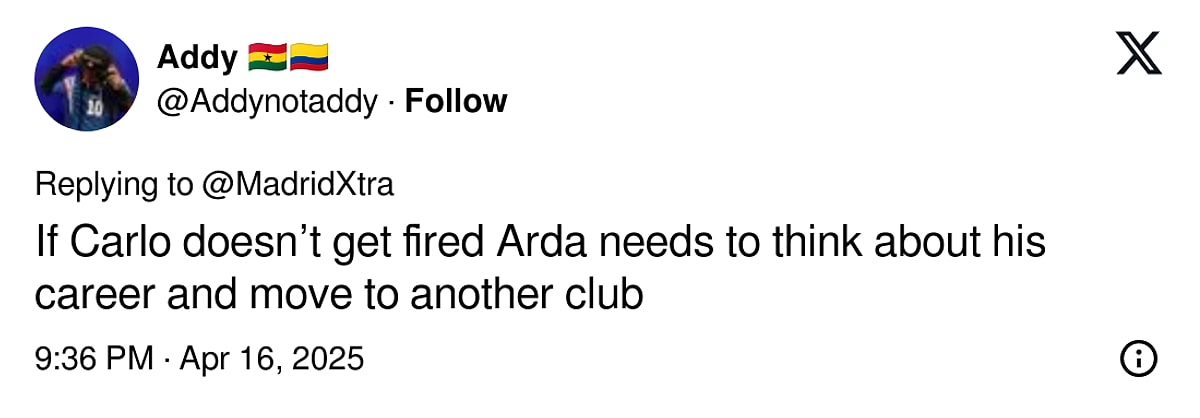Click the Twitter info circle icon
The width and height of the screenshot is (1200, 418).
[x=1139, y=358]
